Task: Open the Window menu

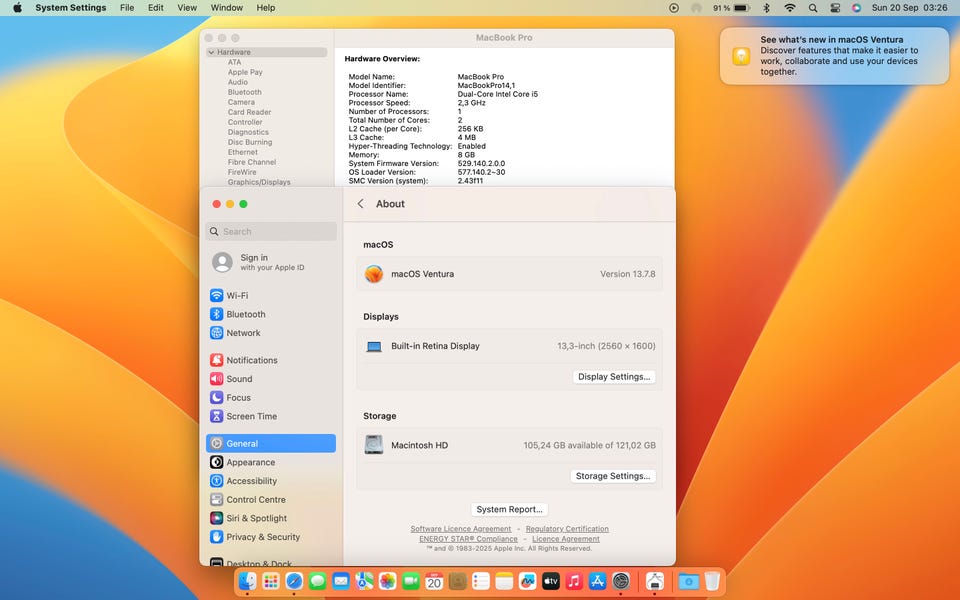Action: pyautogui.click(x=227, y=8)
